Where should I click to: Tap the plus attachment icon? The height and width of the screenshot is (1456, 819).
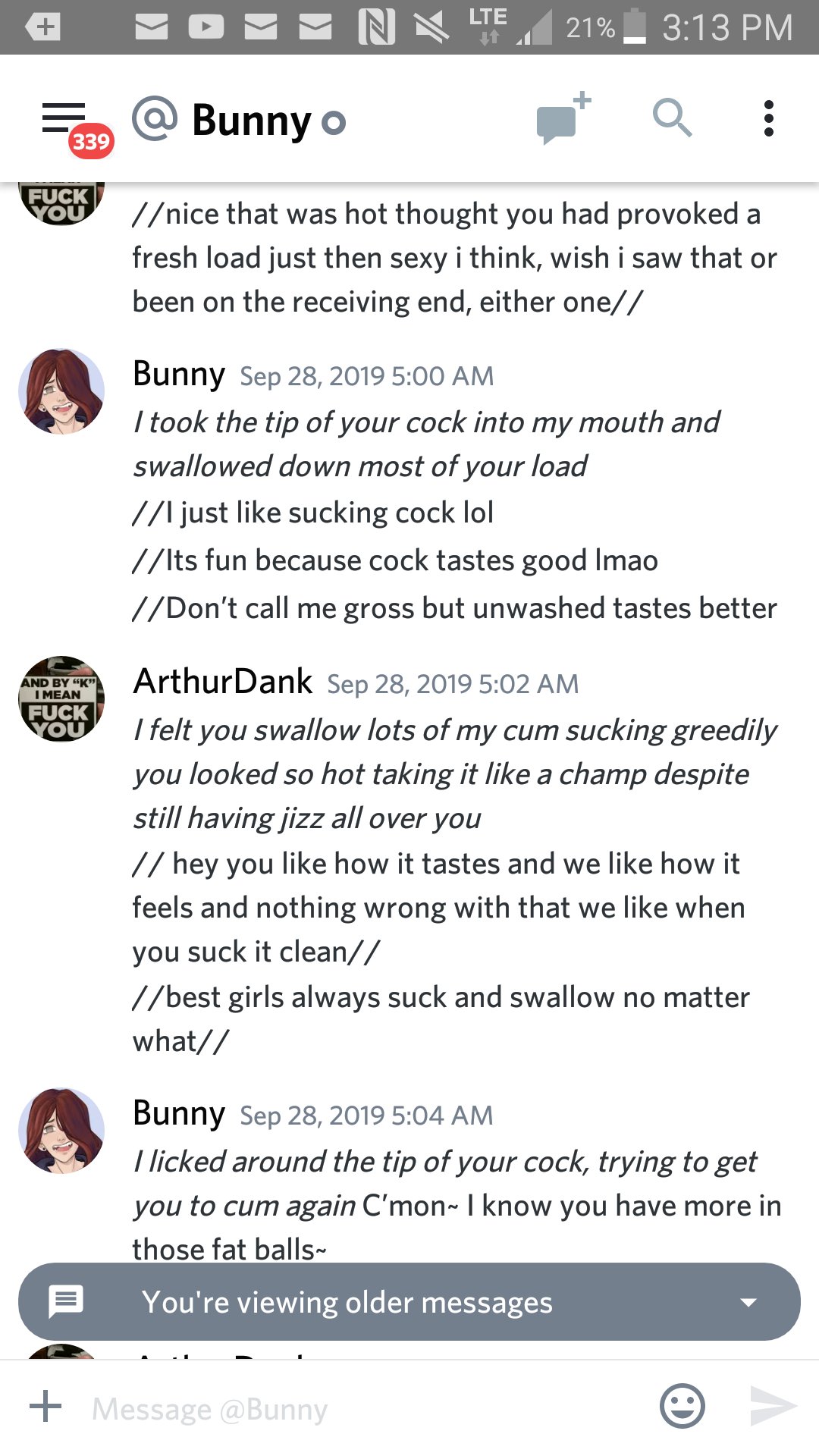click(x=45, y=1407)
